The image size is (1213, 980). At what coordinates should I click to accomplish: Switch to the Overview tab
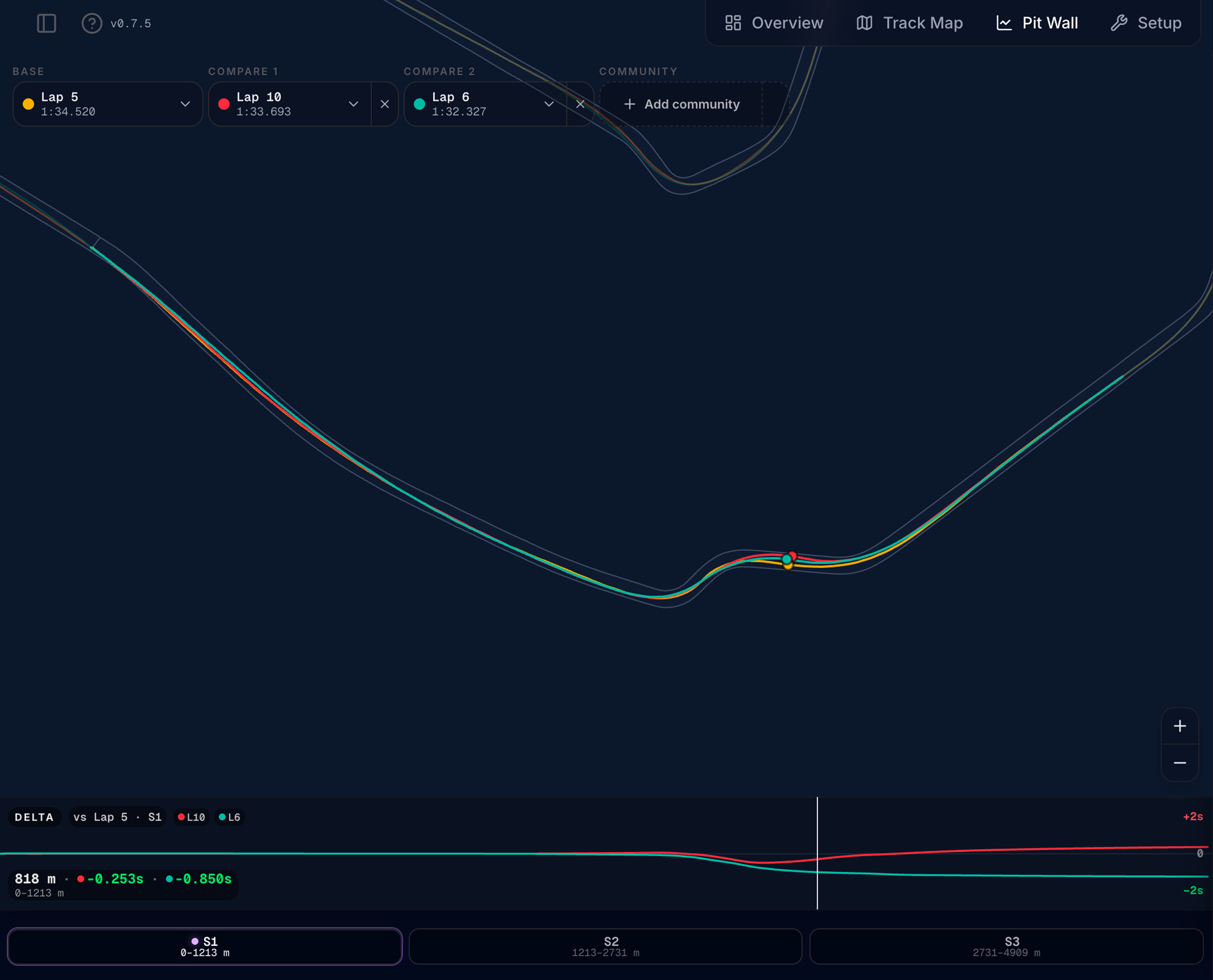click(x=775, y=23)
